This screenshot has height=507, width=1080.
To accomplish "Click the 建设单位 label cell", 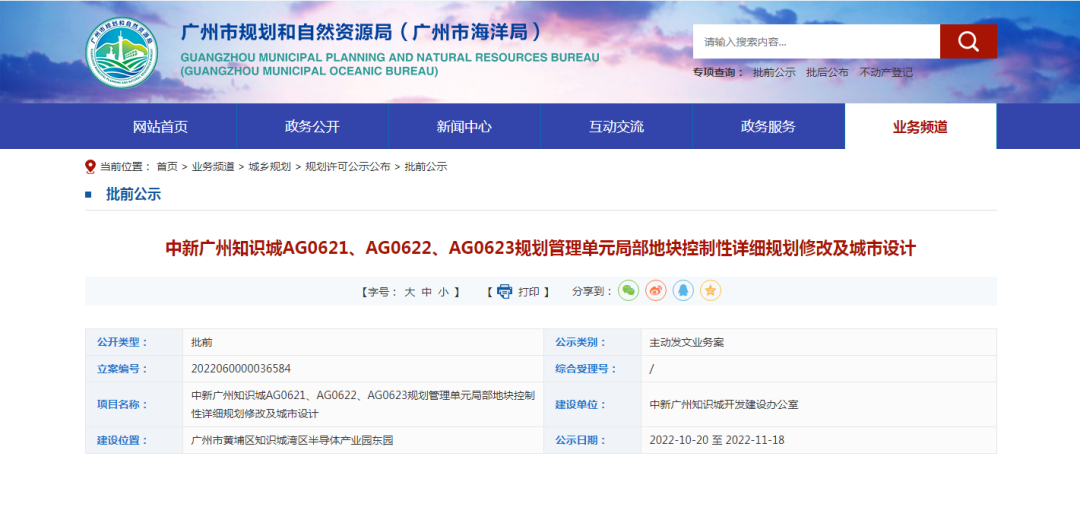I will (x=592, y=404).
